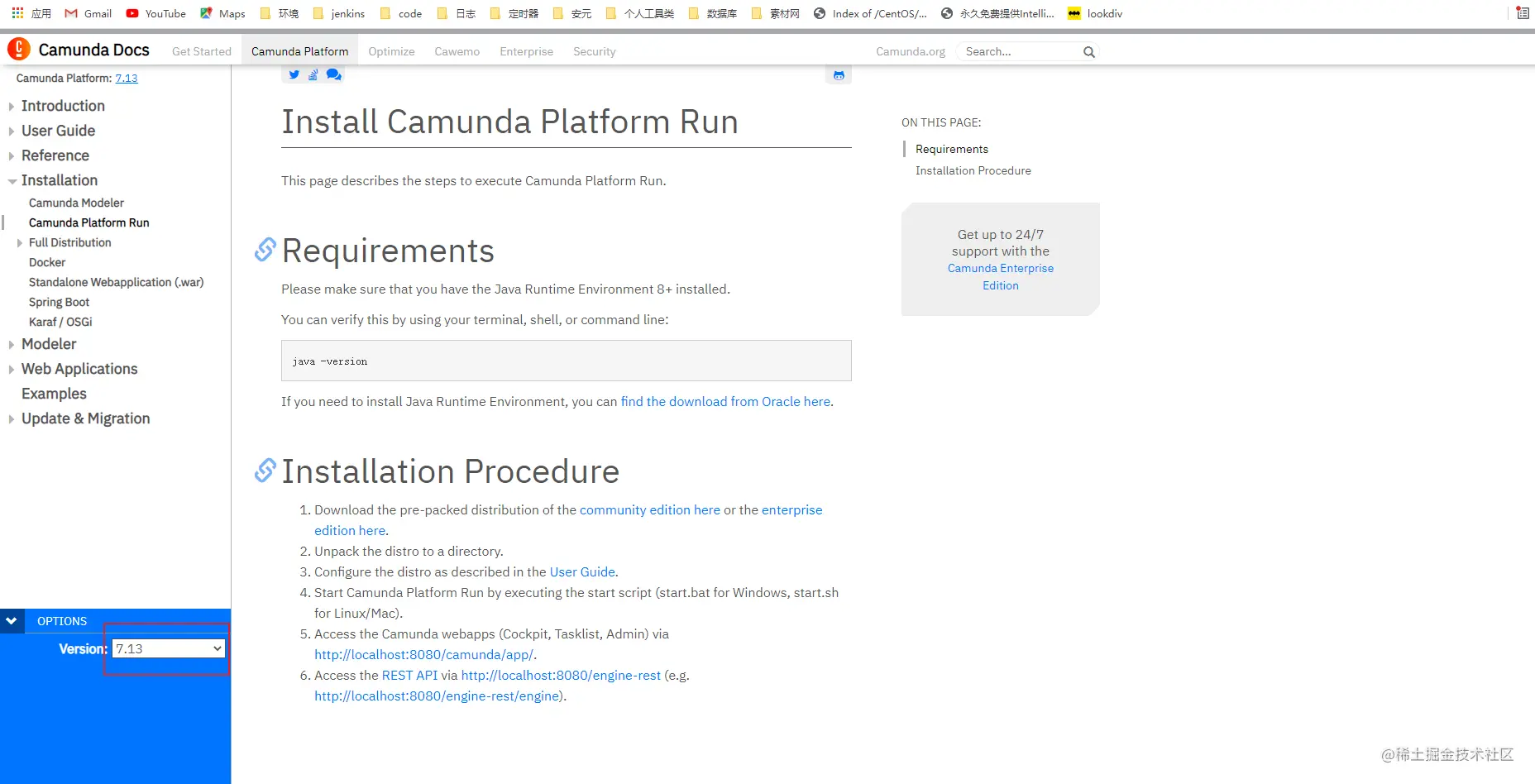The image size is (1535, 784).
Task: Open the jenkins bookmark folder
Action: (x=339, y=13)
